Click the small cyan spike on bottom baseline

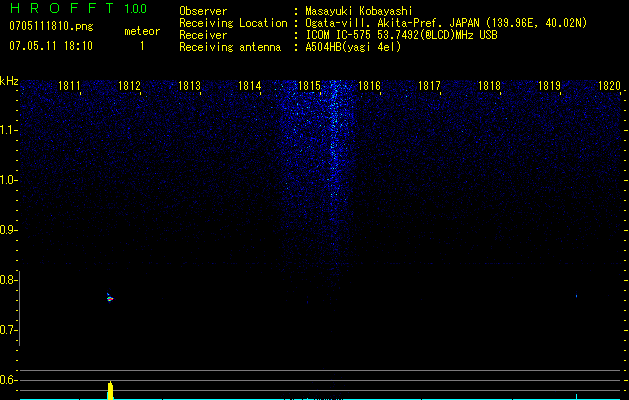click(576, 396)
